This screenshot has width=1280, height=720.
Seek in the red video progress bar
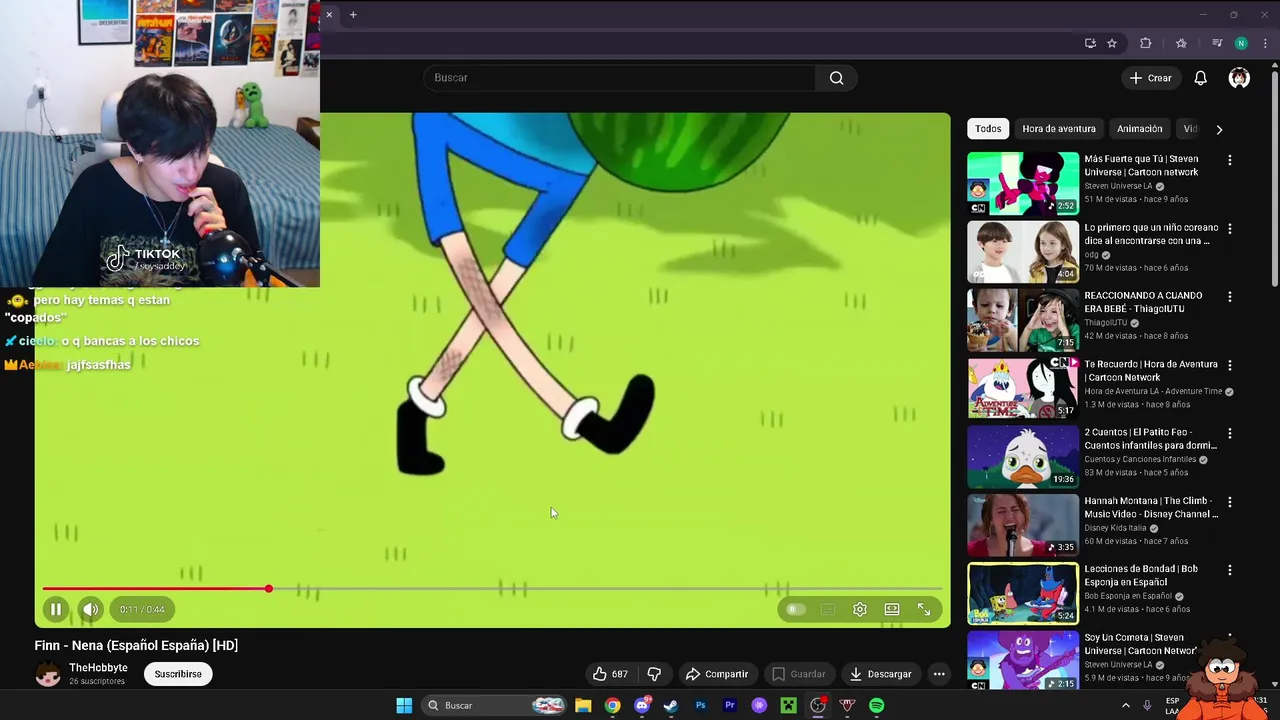[x=492, y=589]
